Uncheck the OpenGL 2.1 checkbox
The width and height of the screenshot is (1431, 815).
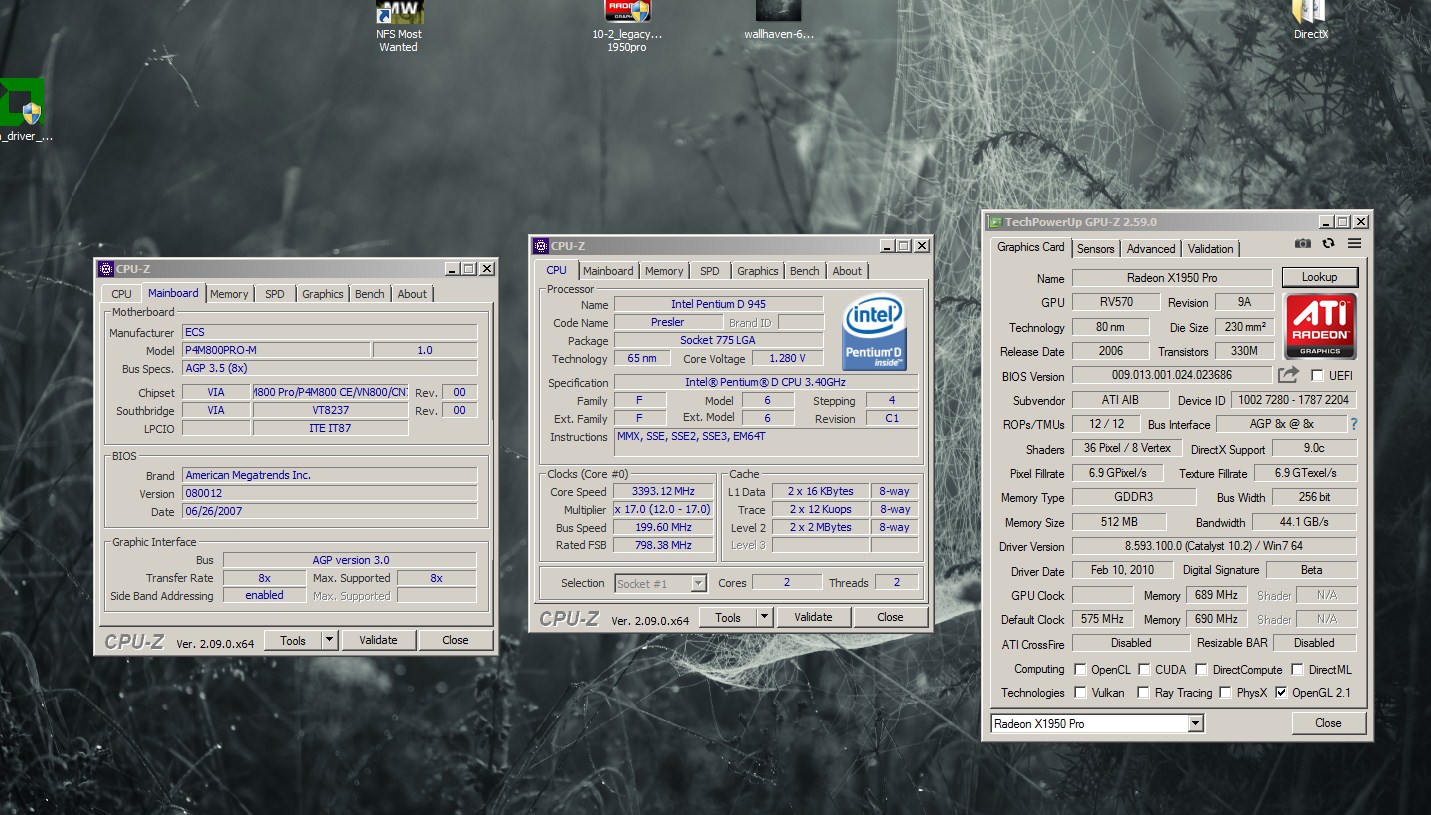point(1281,693)
